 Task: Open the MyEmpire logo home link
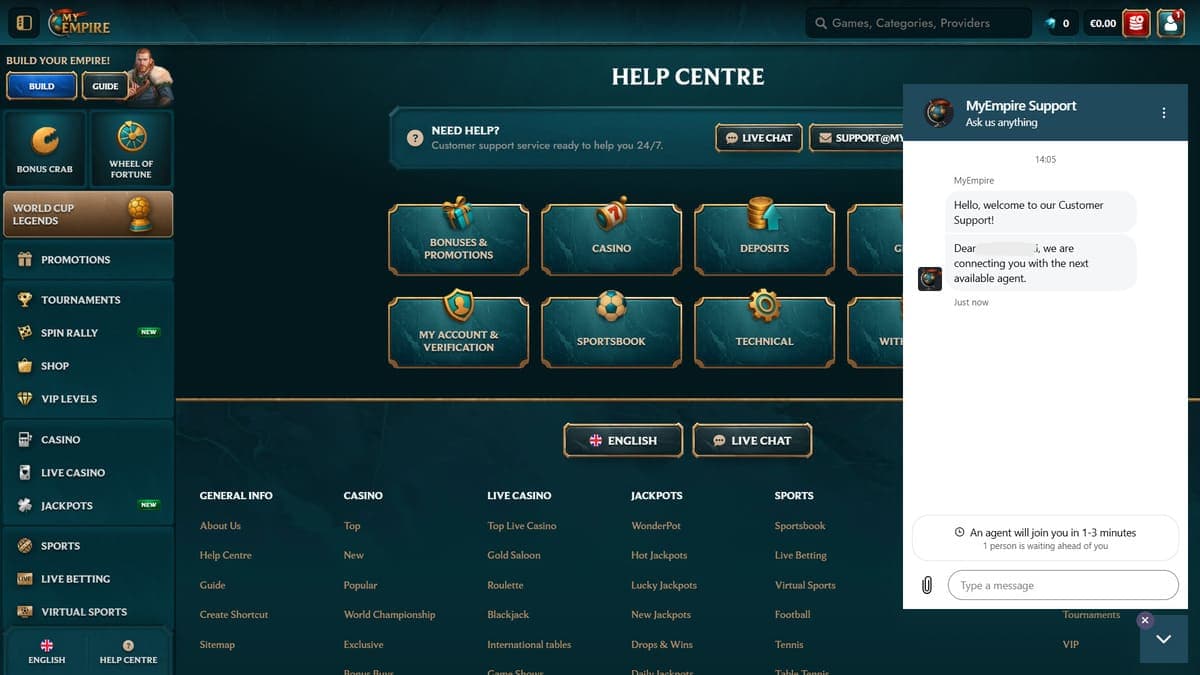point(79,22)
